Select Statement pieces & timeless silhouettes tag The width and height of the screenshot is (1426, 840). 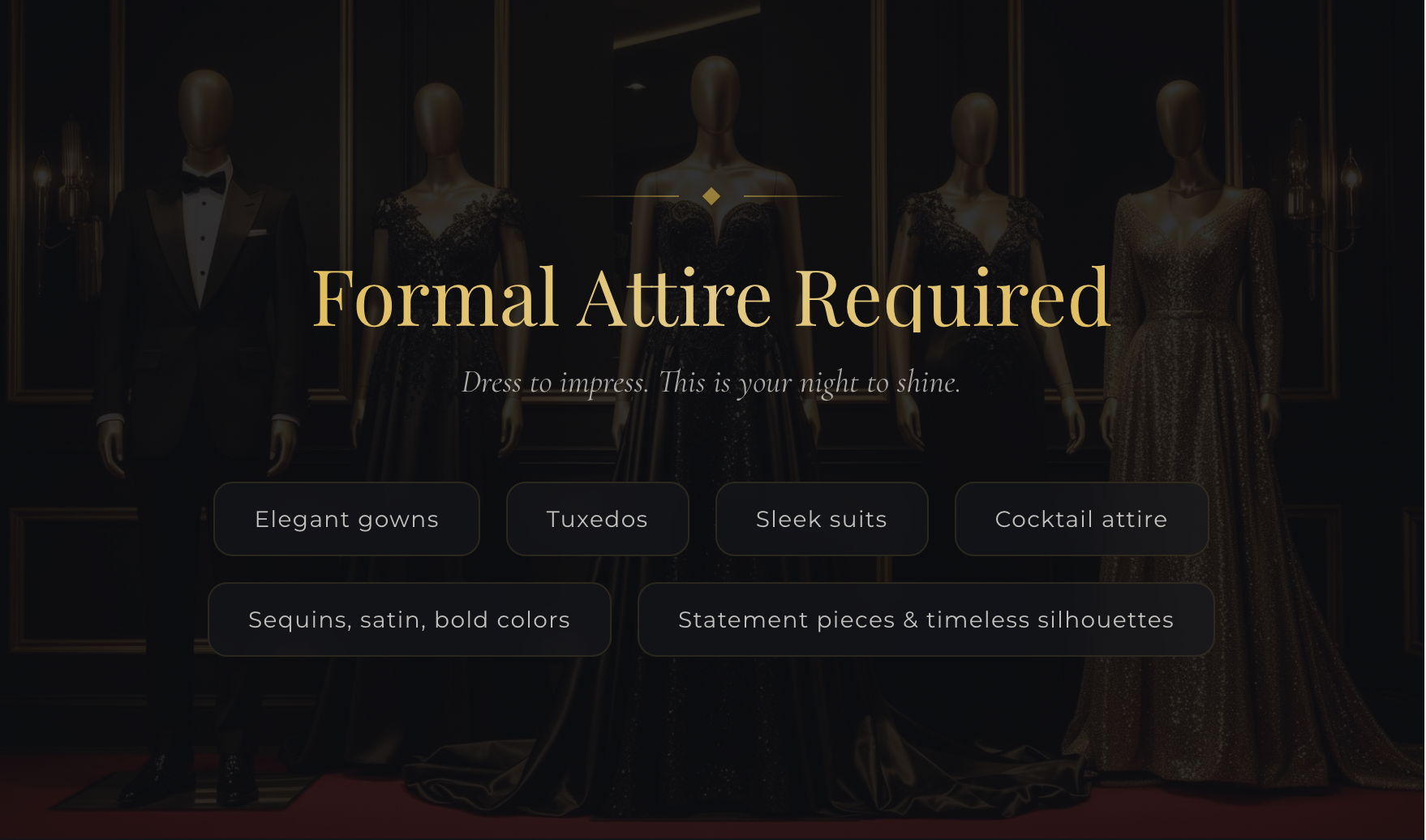coord(926,619)
